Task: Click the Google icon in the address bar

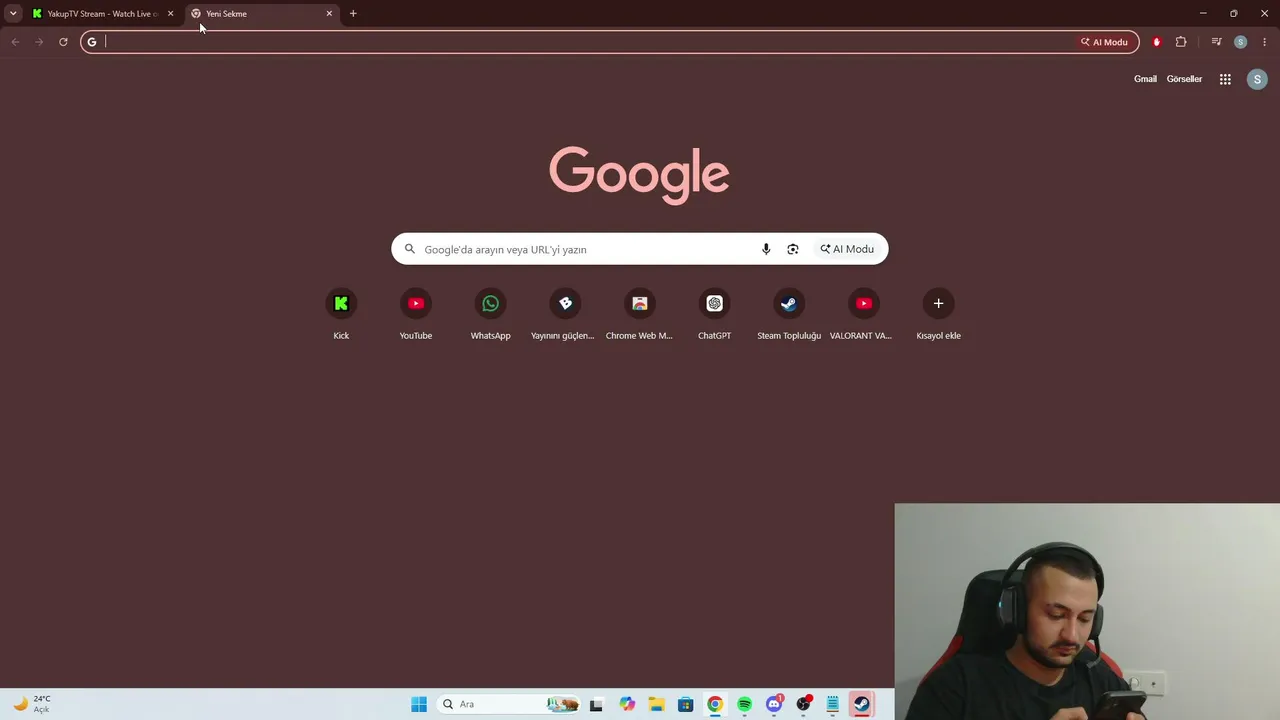Action: point(92,42)
